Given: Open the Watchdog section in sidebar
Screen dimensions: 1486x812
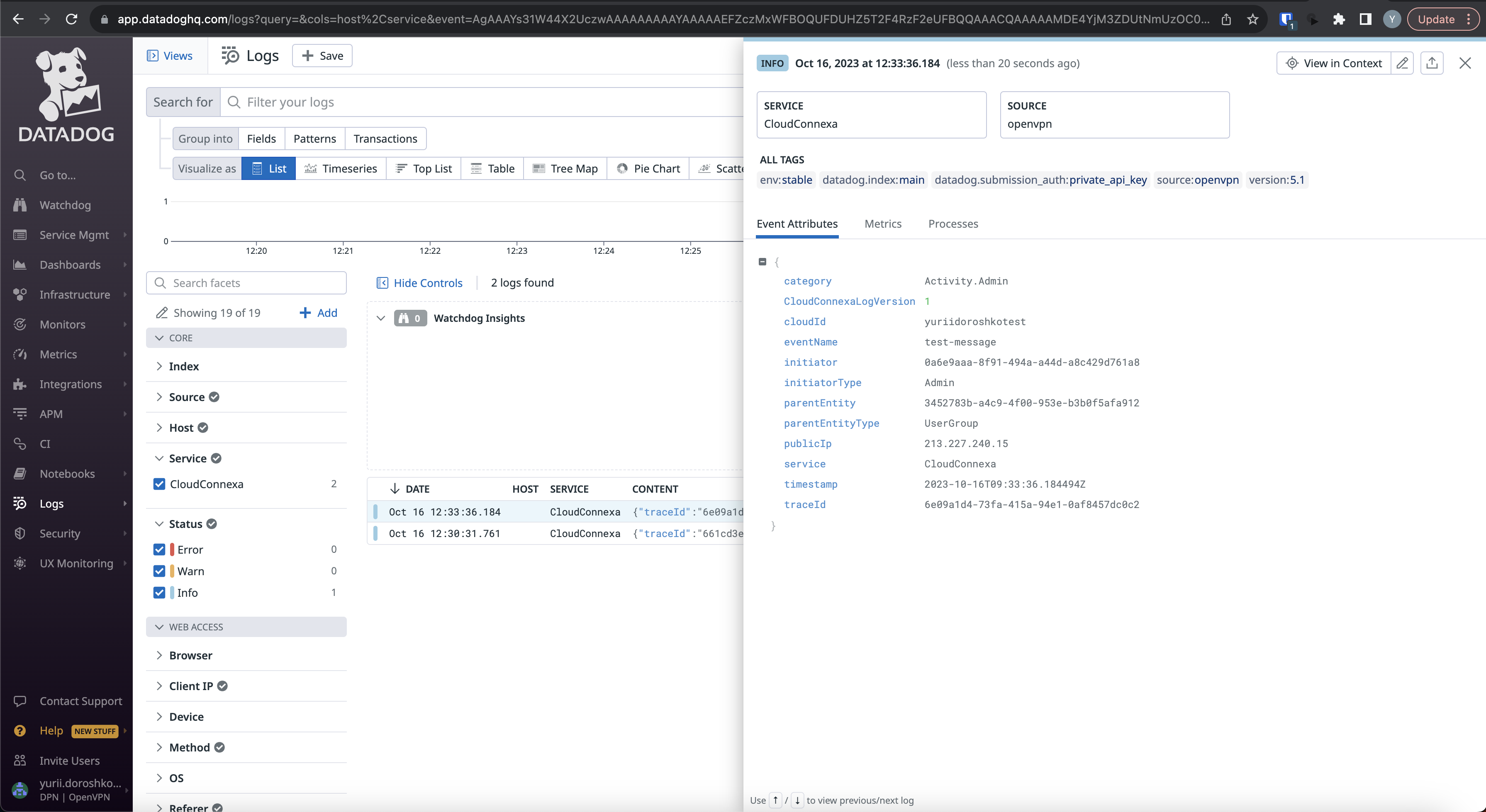Looking at the screenshot, I should [65, 205].
